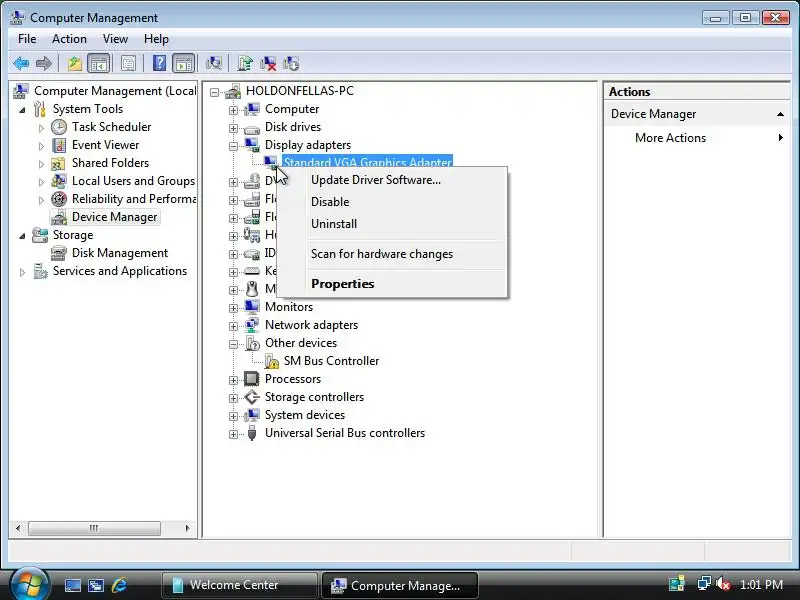Screen dimensions: 800x600
Task: Launch Internet Explorer from Quick Launch
Action: point(120,585)
